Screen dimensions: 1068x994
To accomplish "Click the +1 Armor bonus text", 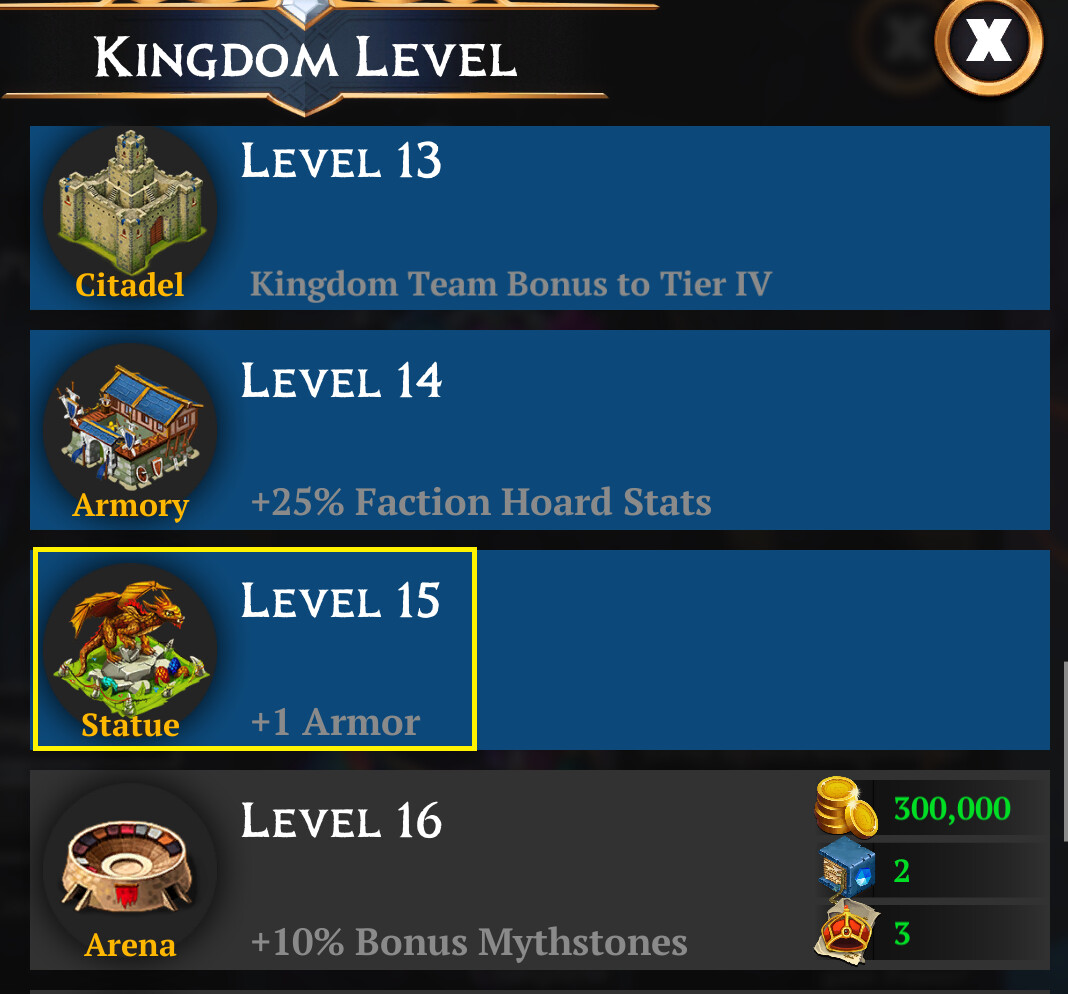I will pyautogui.click(x=335, y=722).
